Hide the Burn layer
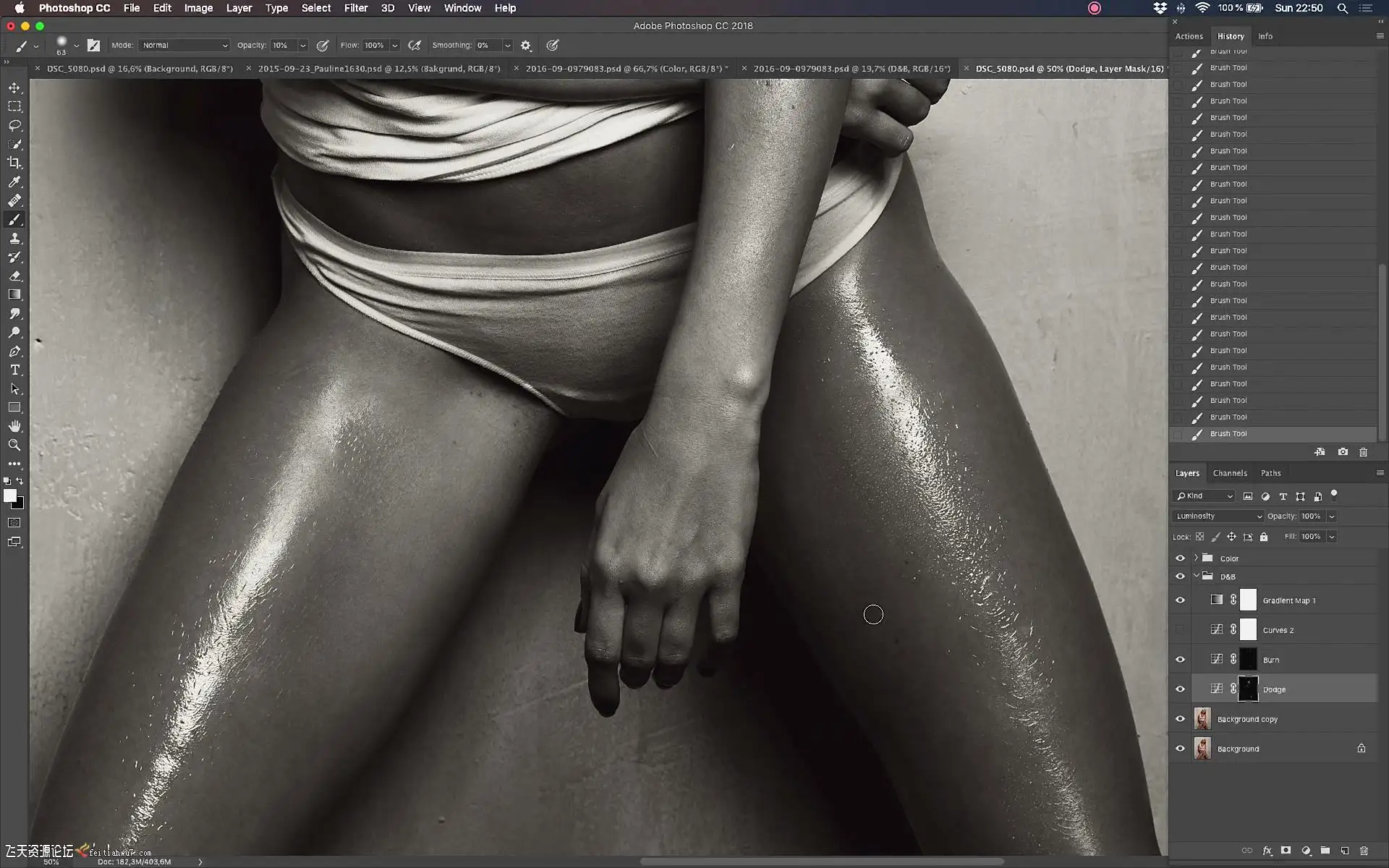This screenshot has height=868, width=1389. pyautogui.click(x=1180, y=660)
